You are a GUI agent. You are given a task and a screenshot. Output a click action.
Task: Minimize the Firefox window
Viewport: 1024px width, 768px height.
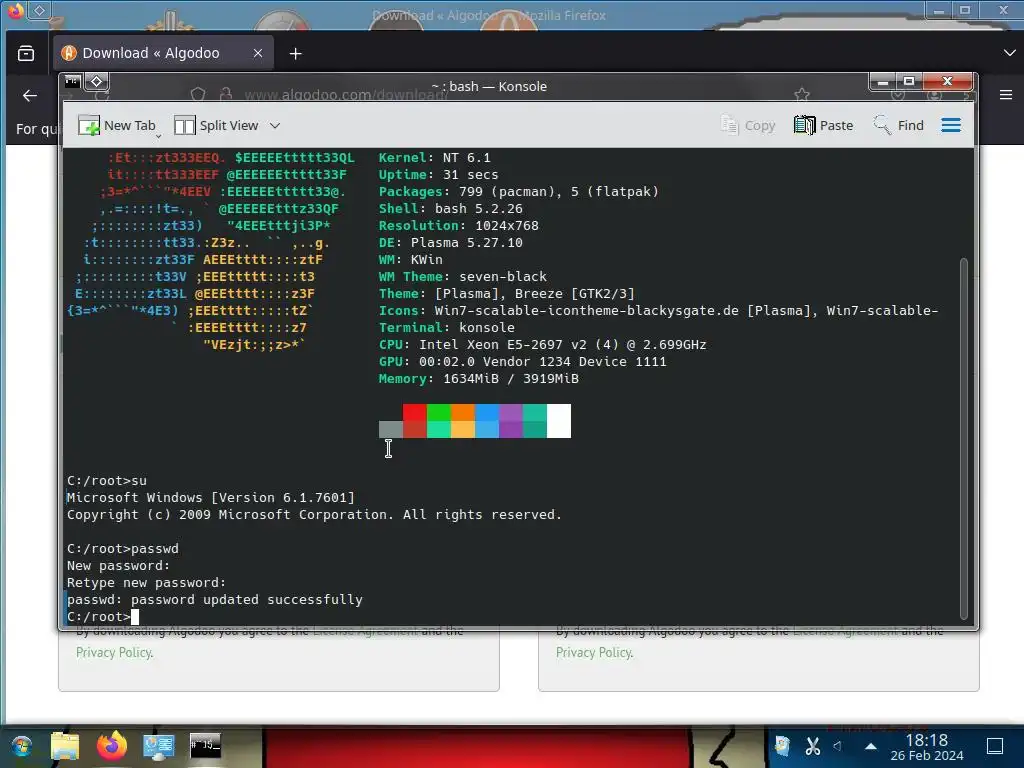[x=939, y=10]
